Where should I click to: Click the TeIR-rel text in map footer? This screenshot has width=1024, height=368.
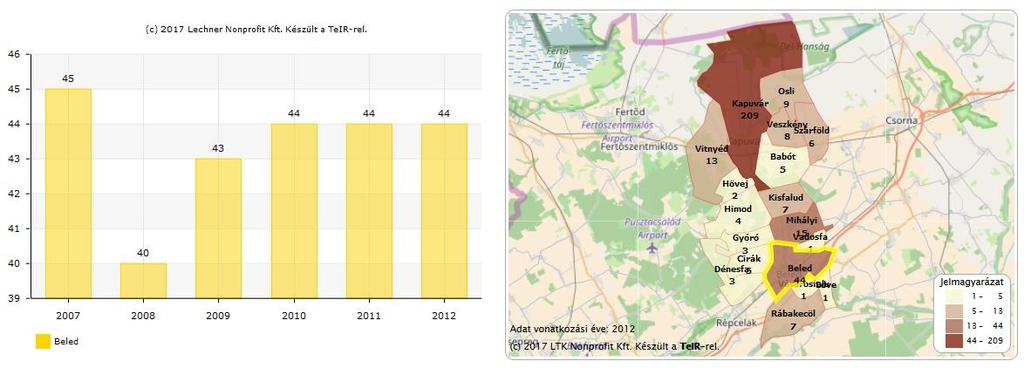click(699, 346)
